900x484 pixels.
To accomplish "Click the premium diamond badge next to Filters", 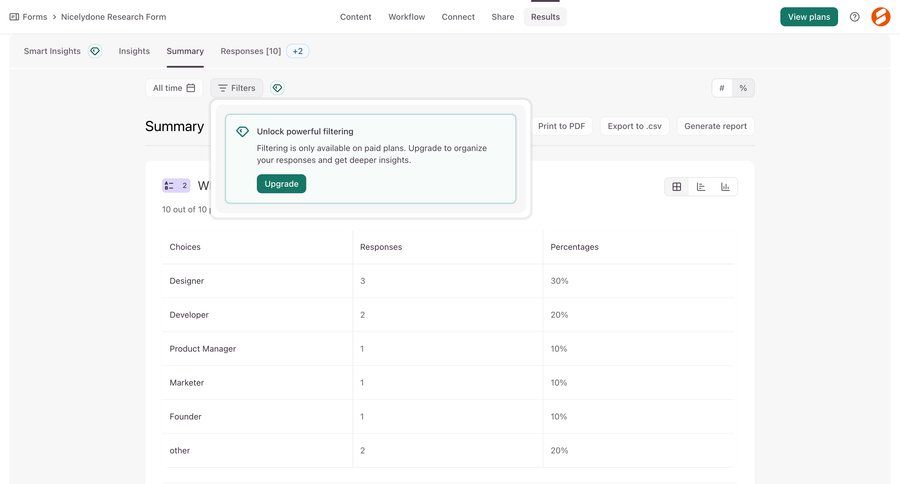I will [x=277, y=88].
